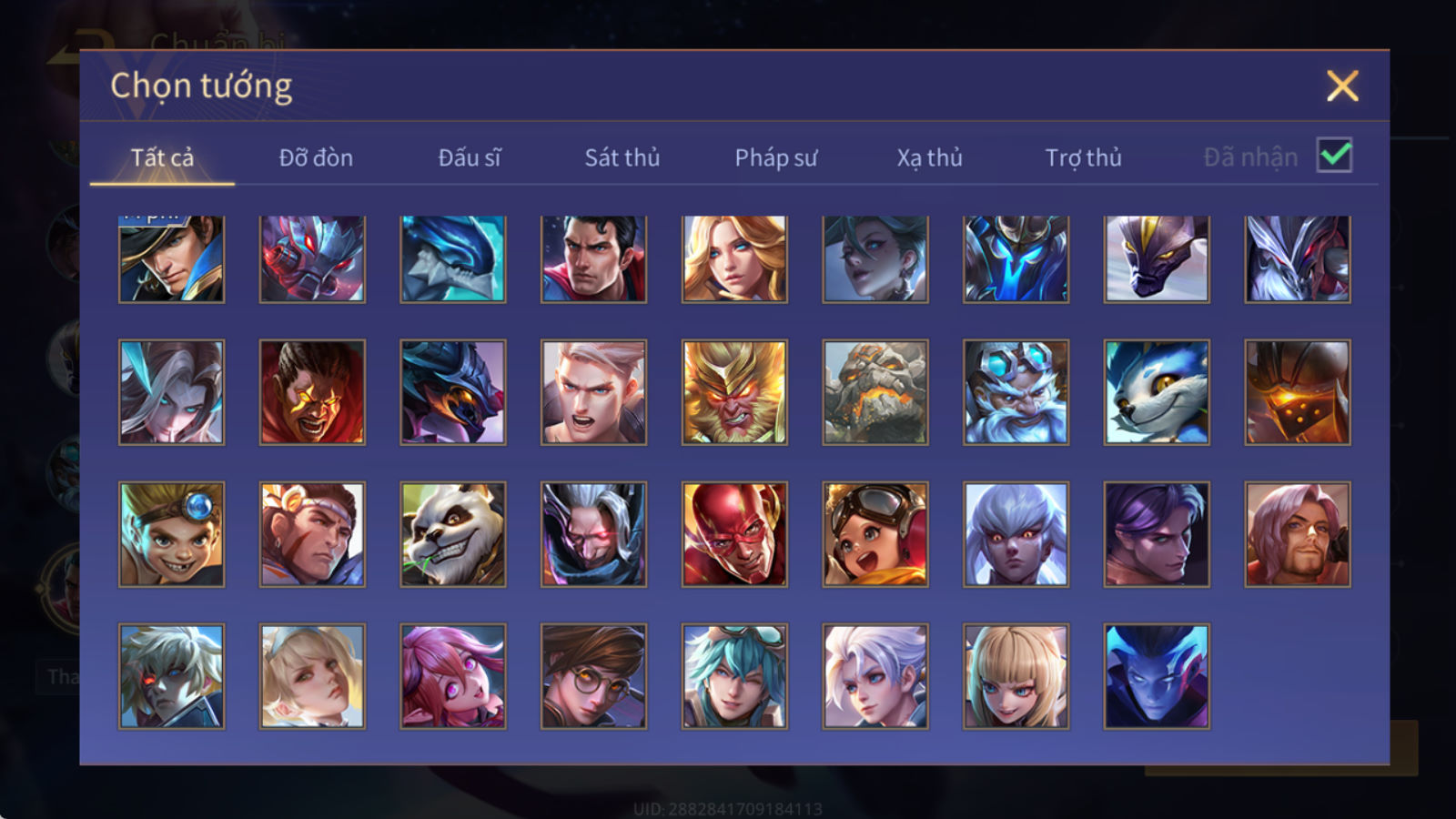Viewport: 1456px width, 819px height.
Task: Select the golden Monkey King hero
Action: pos(734,392)
